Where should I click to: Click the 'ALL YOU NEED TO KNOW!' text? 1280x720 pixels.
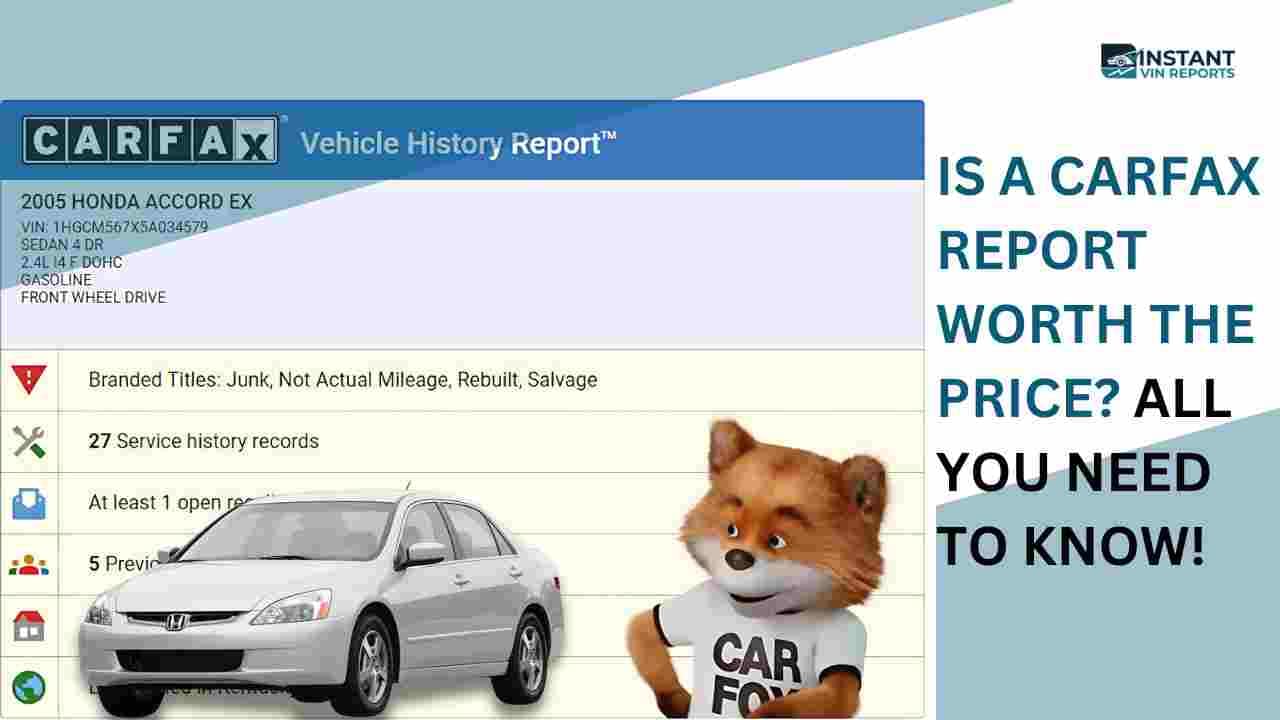[x=1085, y=472]
